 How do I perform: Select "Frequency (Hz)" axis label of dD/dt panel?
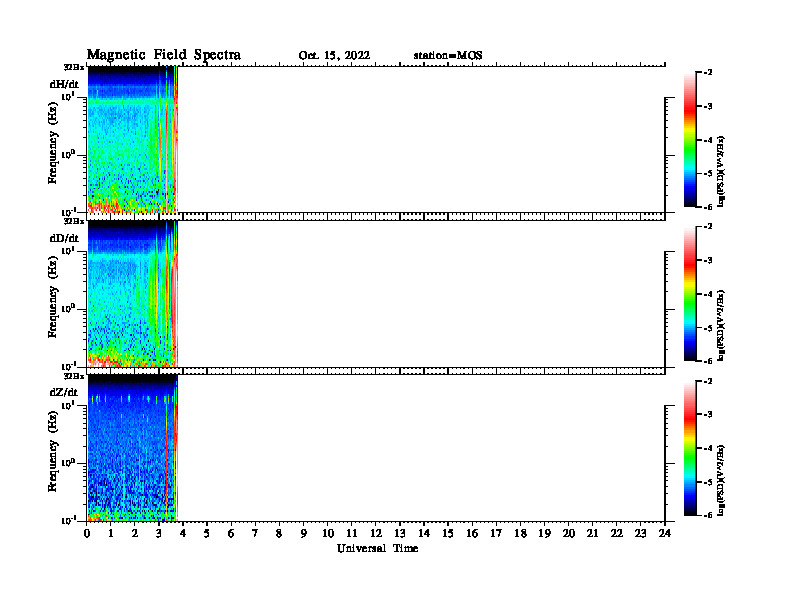coord(53,297)
